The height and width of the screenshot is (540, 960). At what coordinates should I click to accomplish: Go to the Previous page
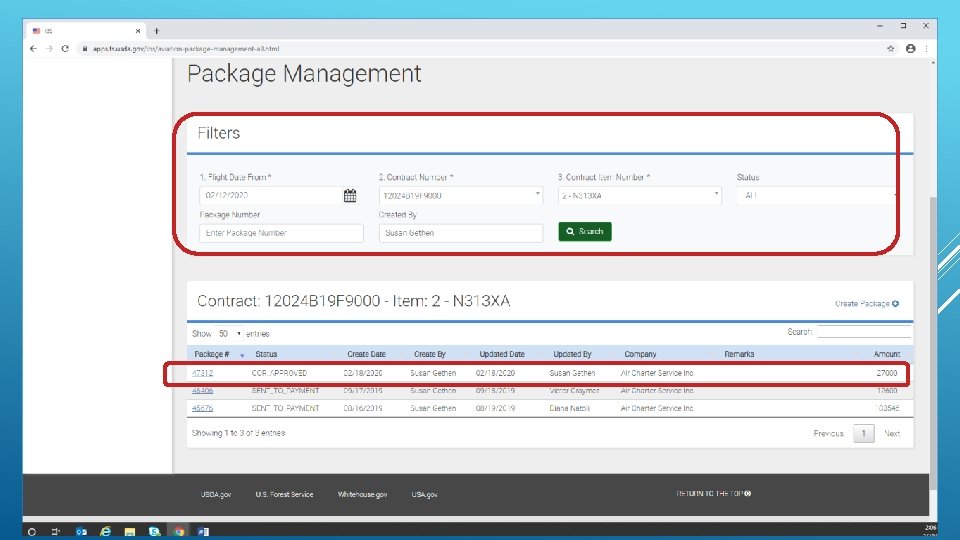(x=828, y=433)
